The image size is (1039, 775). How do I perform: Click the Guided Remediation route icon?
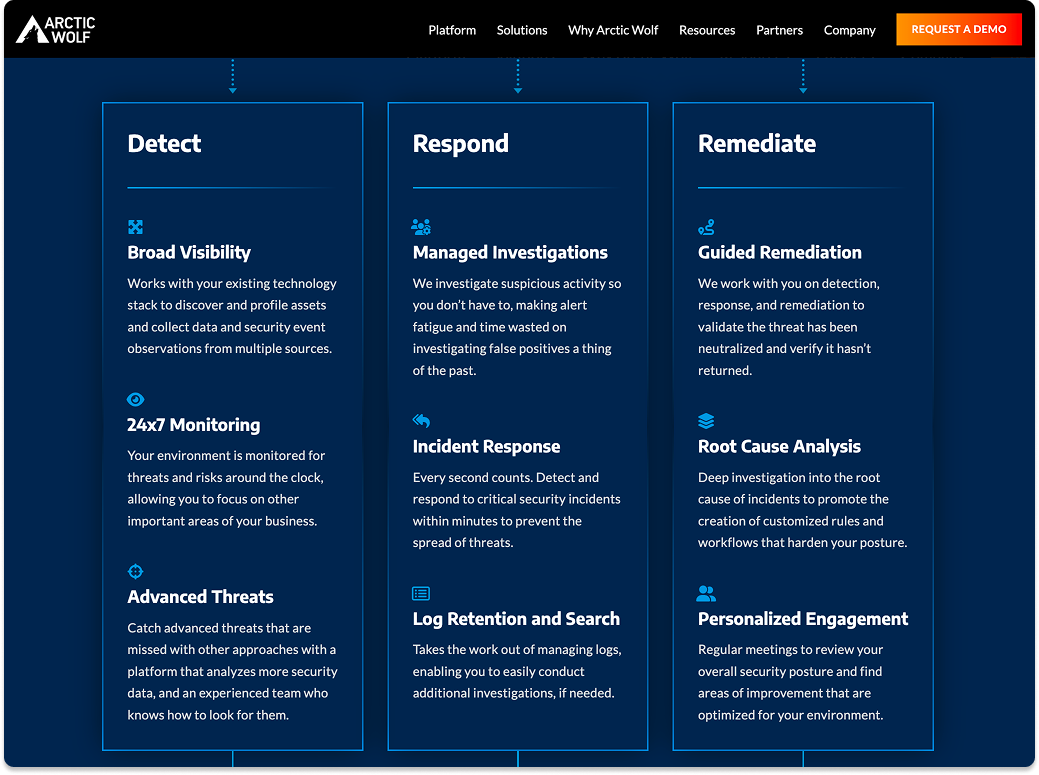pyautogui.click(x=706, y=227)
